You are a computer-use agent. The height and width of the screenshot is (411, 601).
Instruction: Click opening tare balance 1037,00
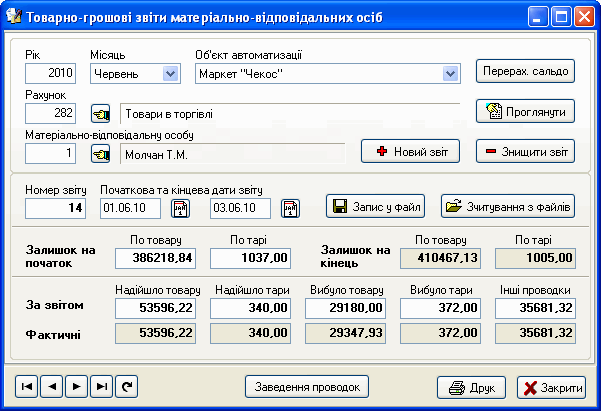tap(250, 258)
